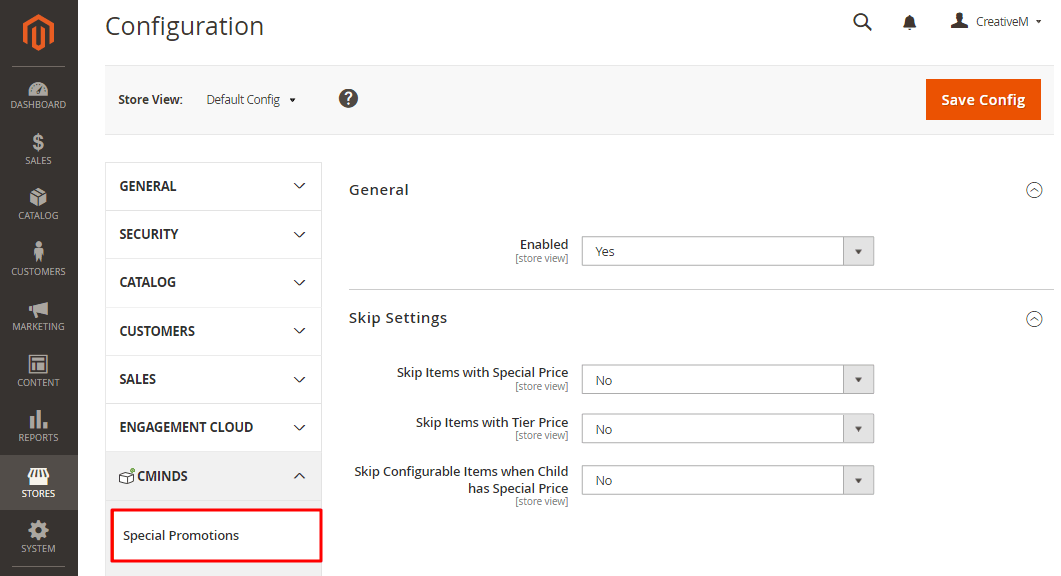
Task: Click the search magnifier icon
Action: 862,22
